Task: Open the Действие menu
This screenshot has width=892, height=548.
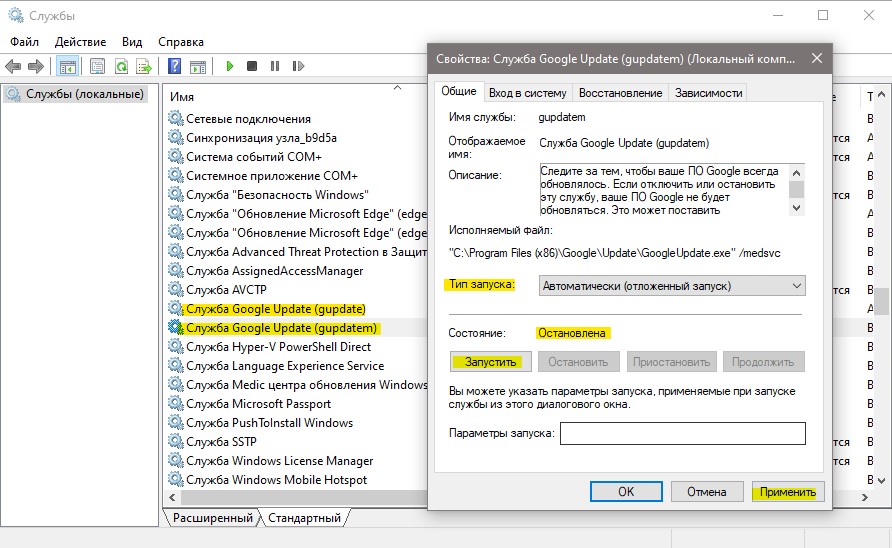Action: point(80,42)
